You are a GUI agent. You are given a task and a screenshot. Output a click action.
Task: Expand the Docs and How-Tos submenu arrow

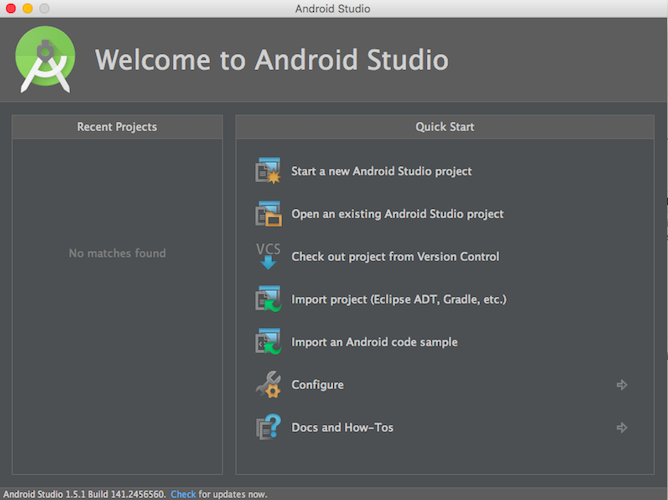click(622, 428)
